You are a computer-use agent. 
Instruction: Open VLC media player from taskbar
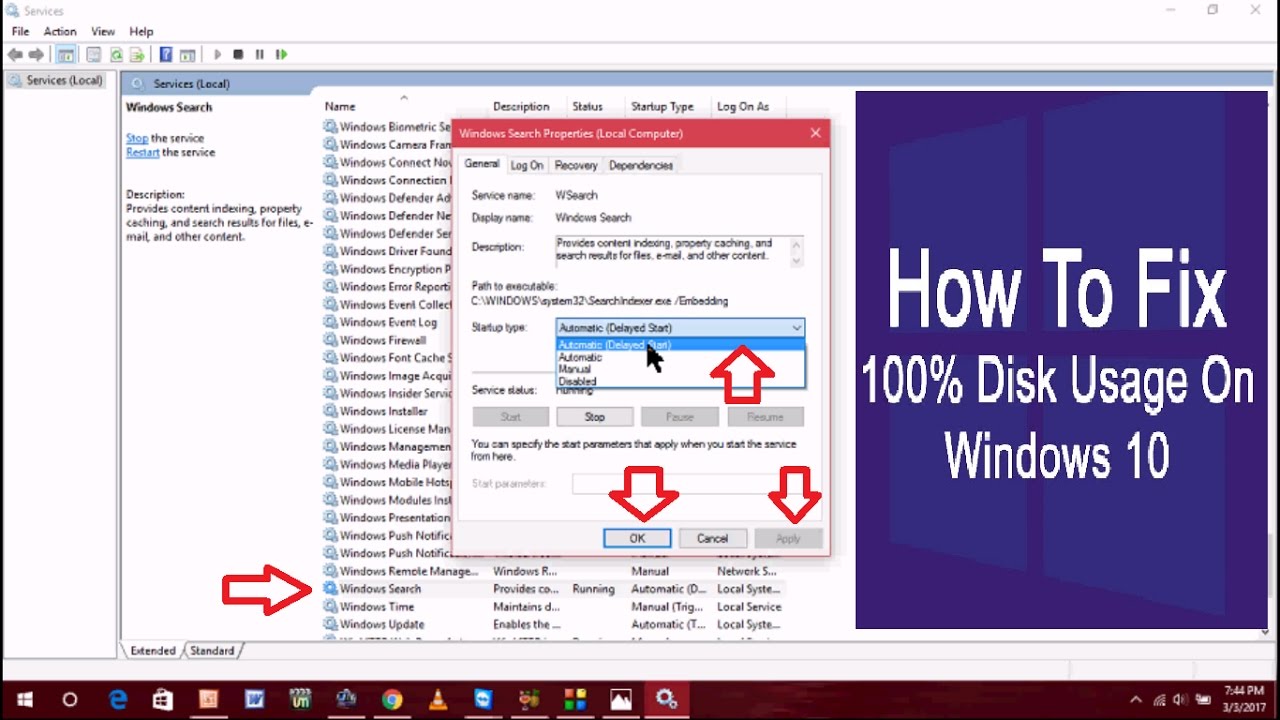pyautogui.click(x=438, y=699)
